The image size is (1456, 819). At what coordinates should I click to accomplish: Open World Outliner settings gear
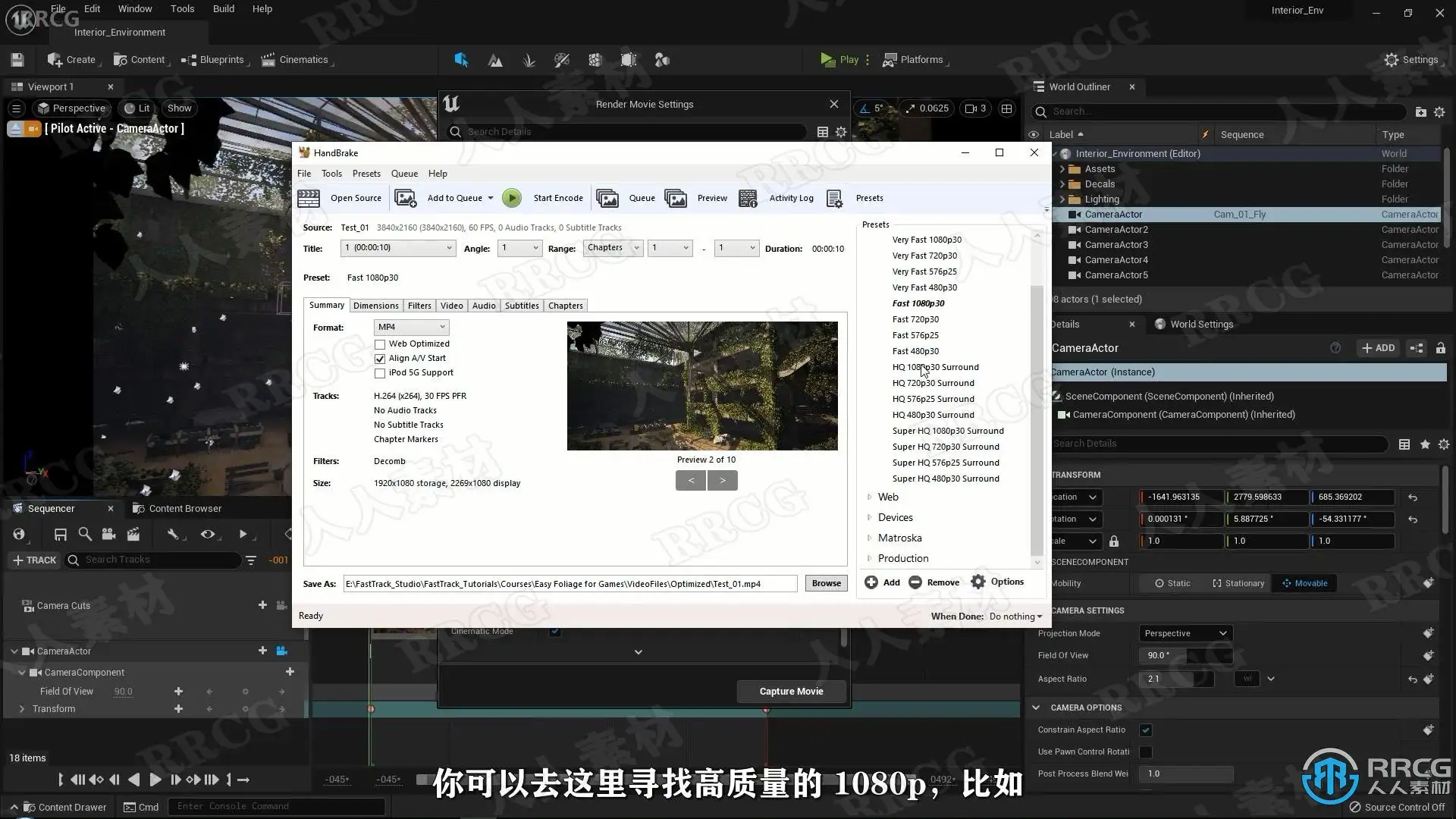1439,111
